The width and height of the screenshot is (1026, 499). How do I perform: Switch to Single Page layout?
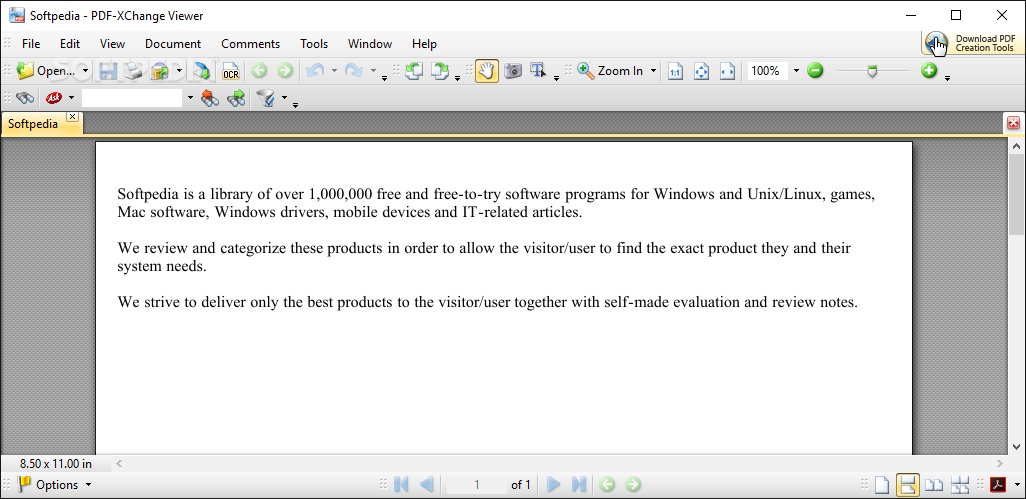pyautogui.click(x=882, y=485)
